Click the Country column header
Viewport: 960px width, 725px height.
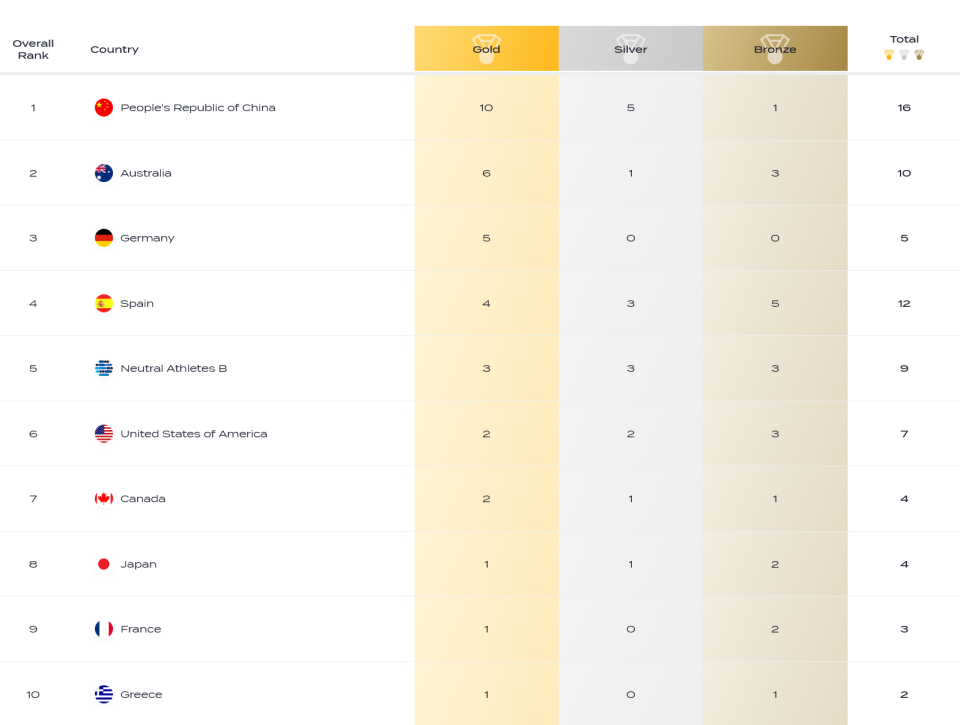(114, 49)
